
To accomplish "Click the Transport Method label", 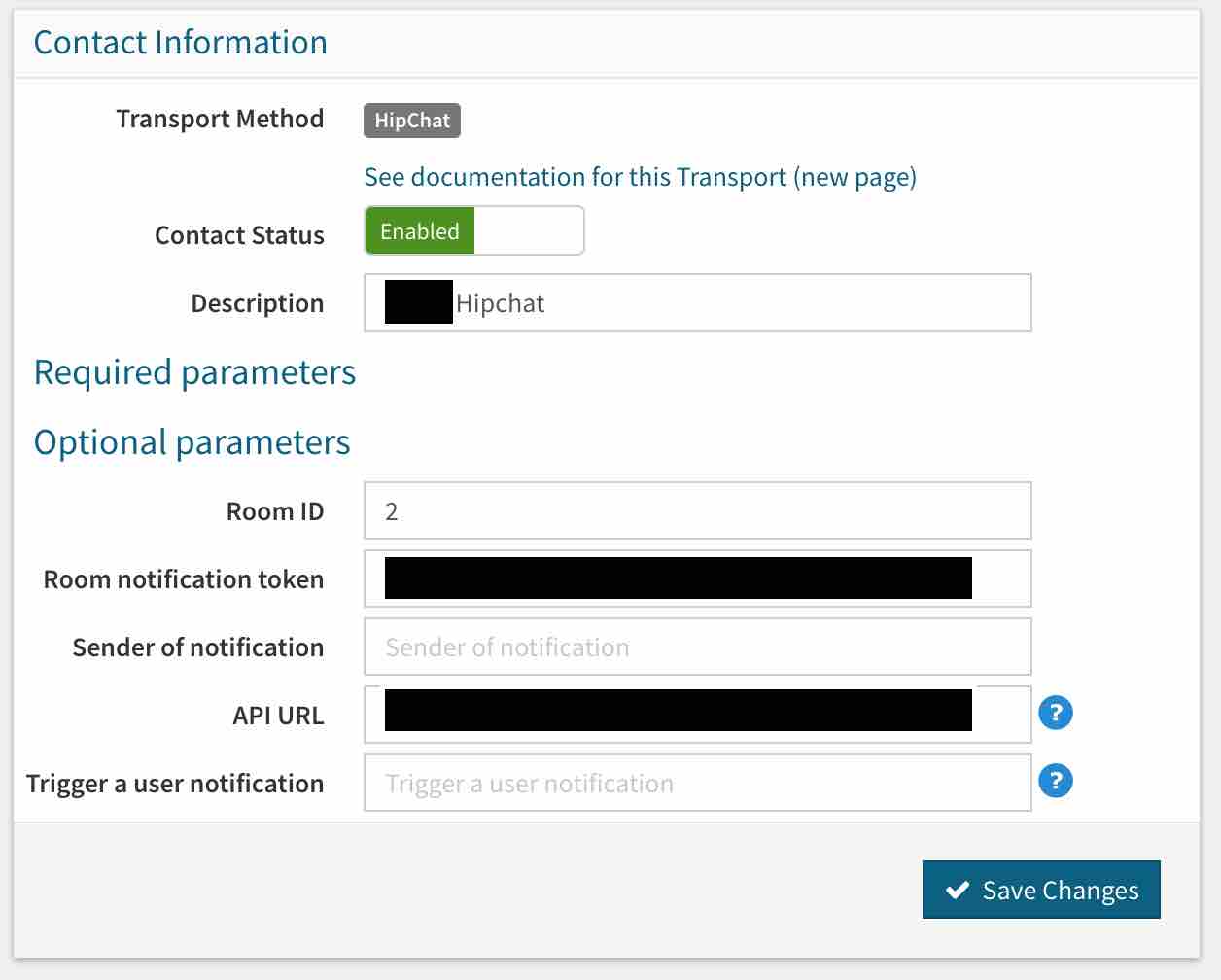I will click(220, 119).
